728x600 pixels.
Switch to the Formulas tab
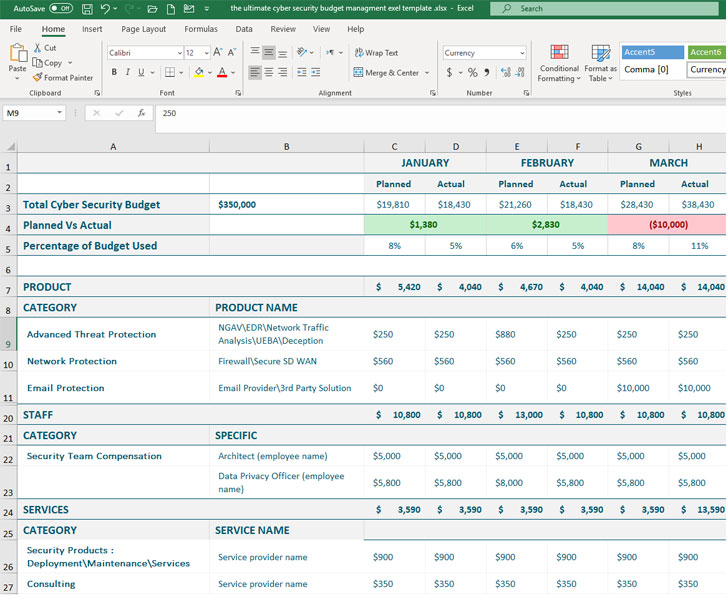[200, 29]
